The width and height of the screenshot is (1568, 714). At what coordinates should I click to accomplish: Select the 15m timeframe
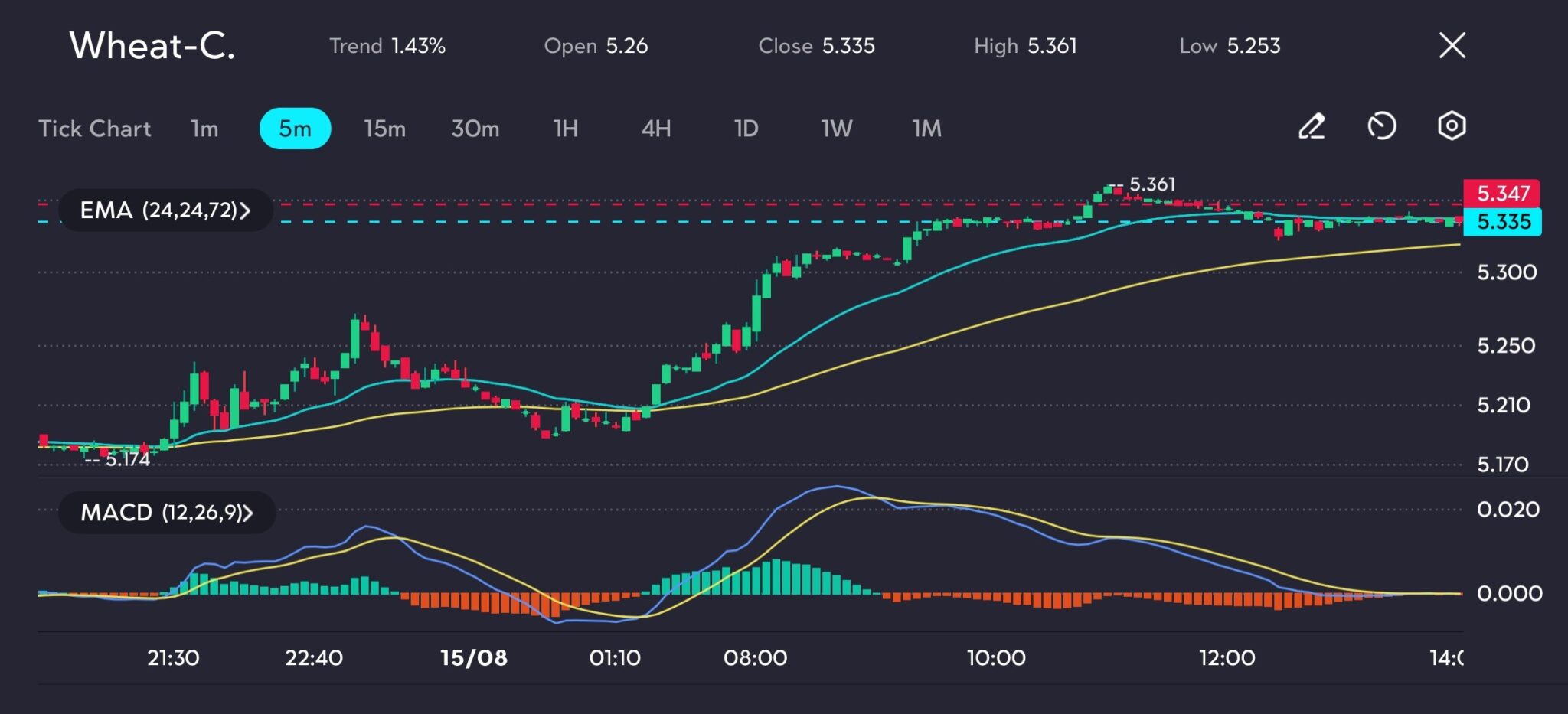click(x=385, y=129)
